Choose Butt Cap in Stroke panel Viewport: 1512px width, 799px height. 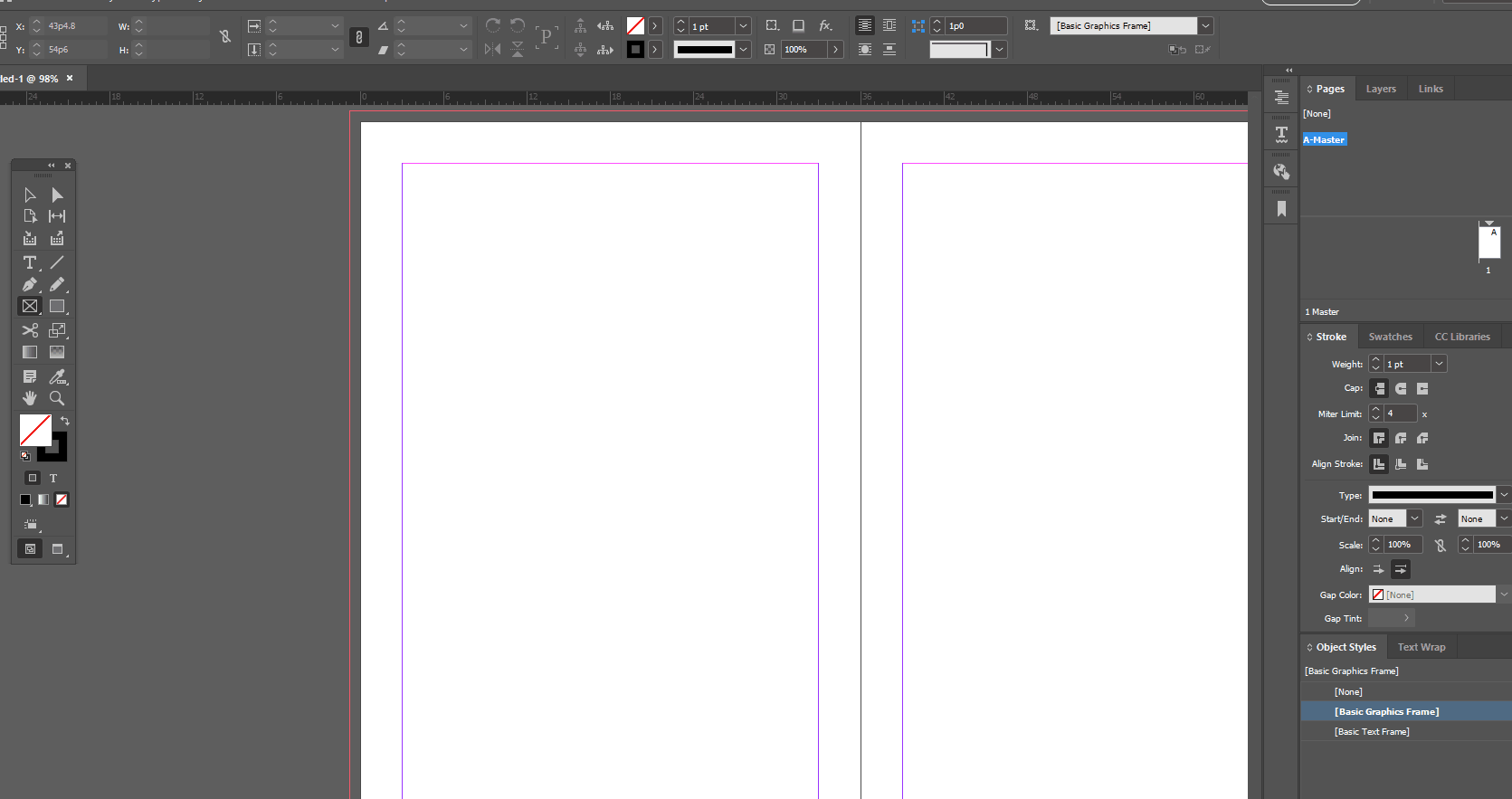point(1379,388)
